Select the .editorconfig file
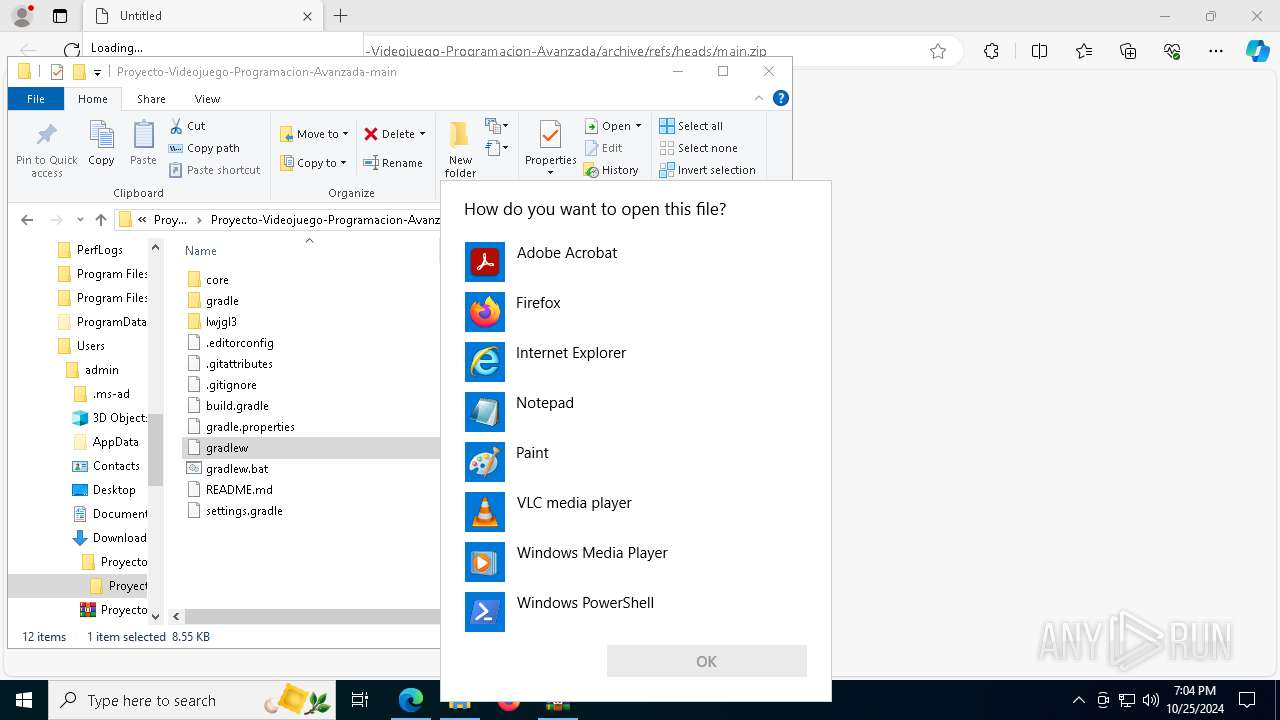 239,343
